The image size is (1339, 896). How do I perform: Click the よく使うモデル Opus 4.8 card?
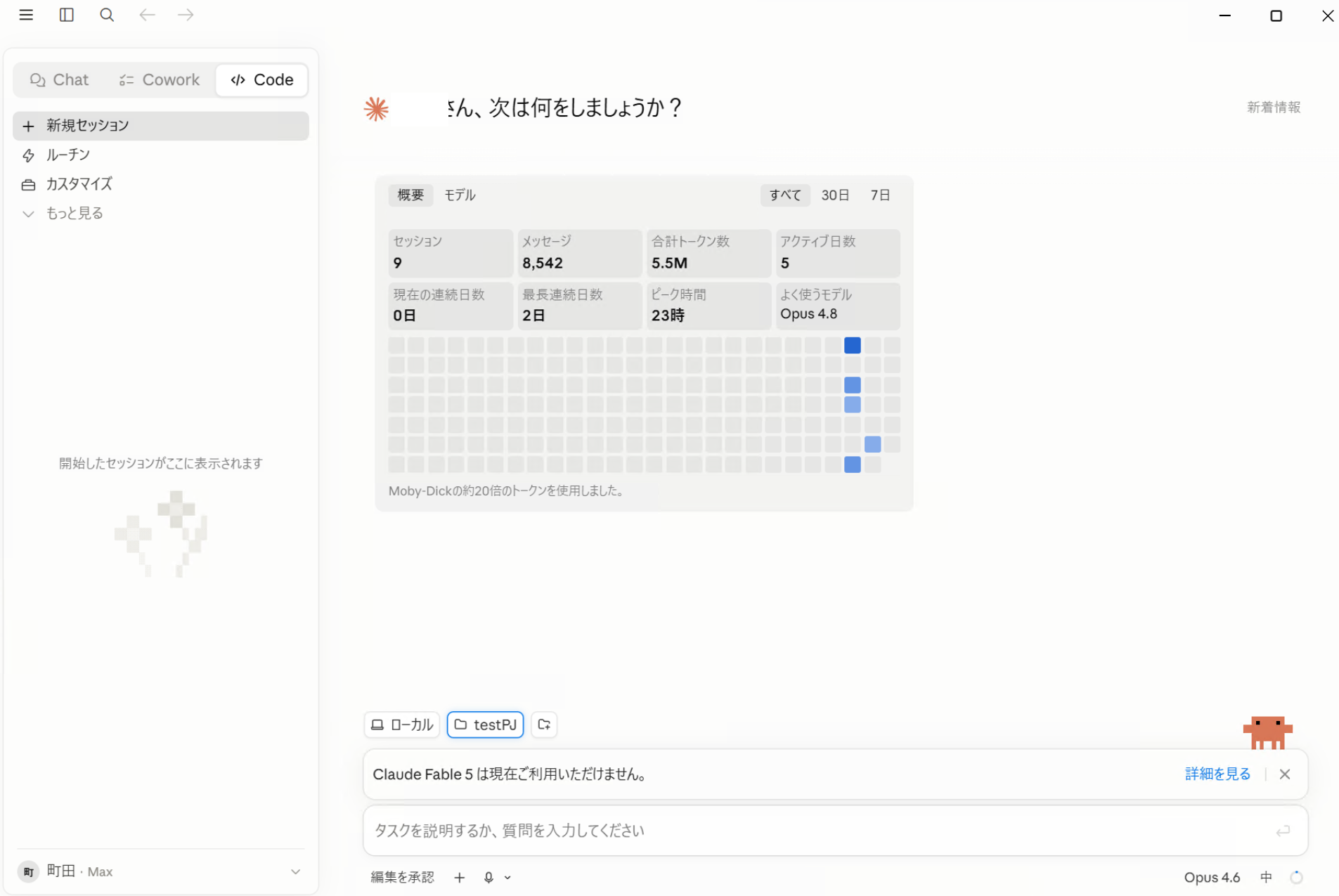tap(838, 306)
